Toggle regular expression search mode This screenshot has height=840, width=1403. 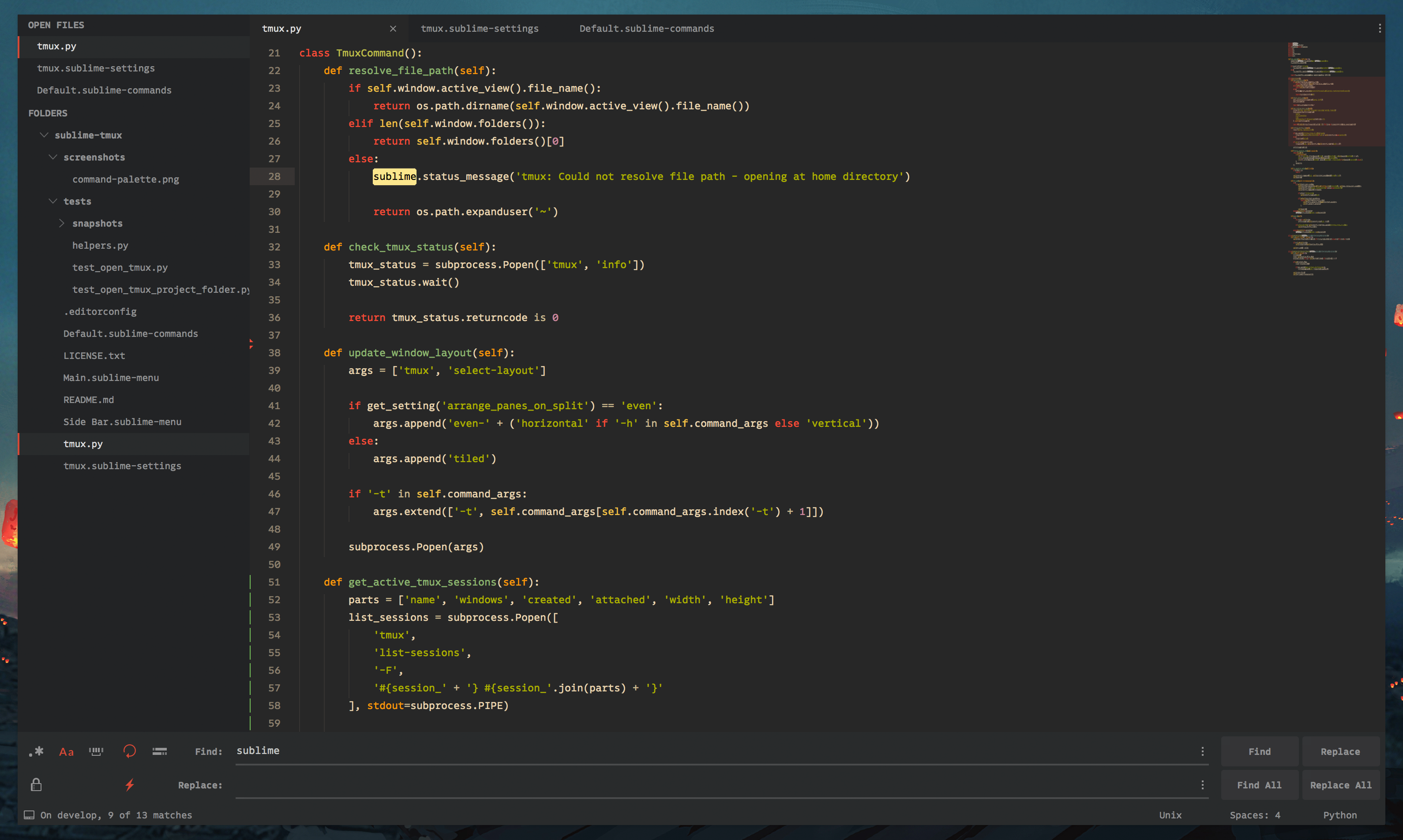coord(36,751)
